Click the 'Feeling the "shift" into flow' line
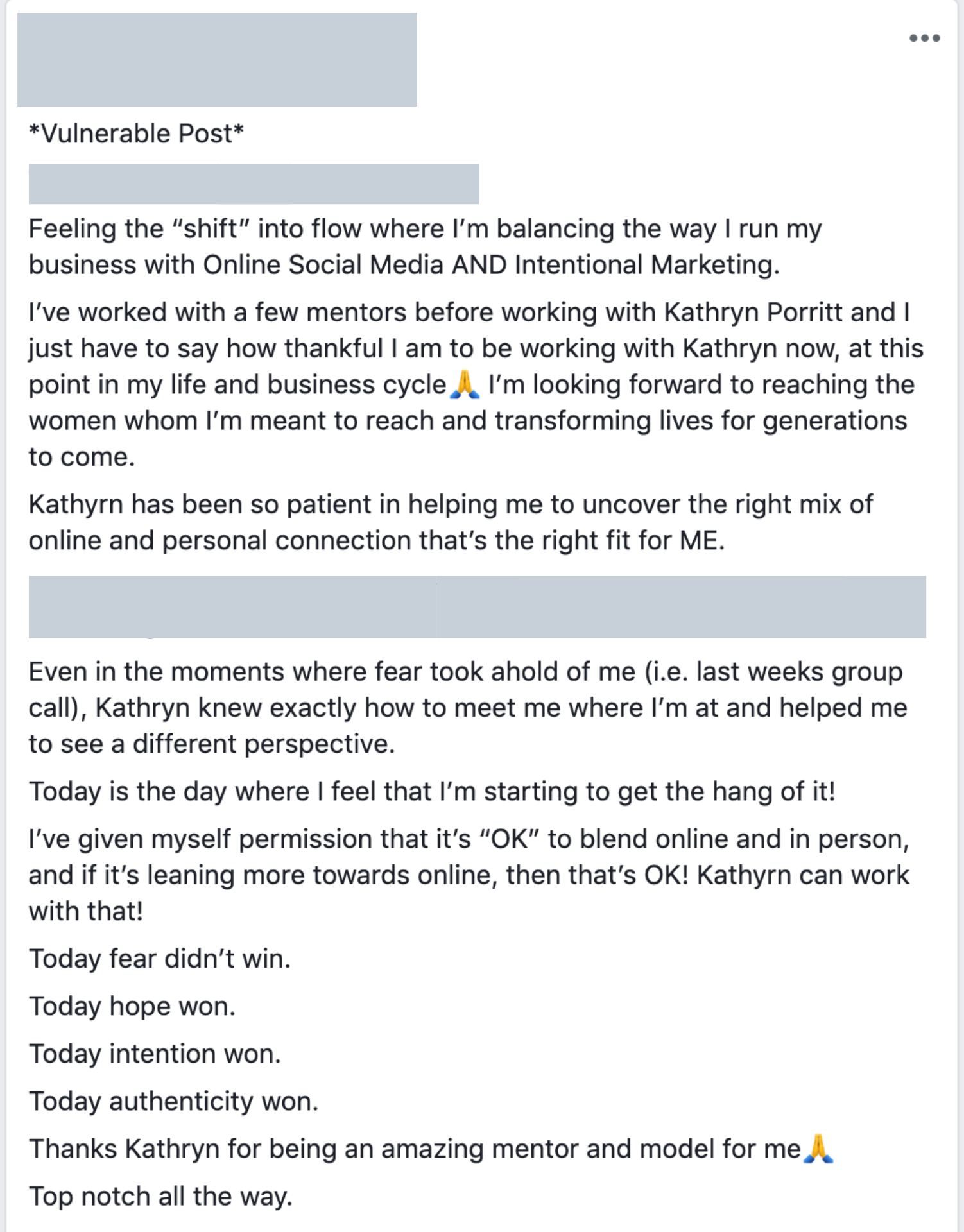This screenshot has width=964, height=1232. pyautogui.click(x=424, y=229)
